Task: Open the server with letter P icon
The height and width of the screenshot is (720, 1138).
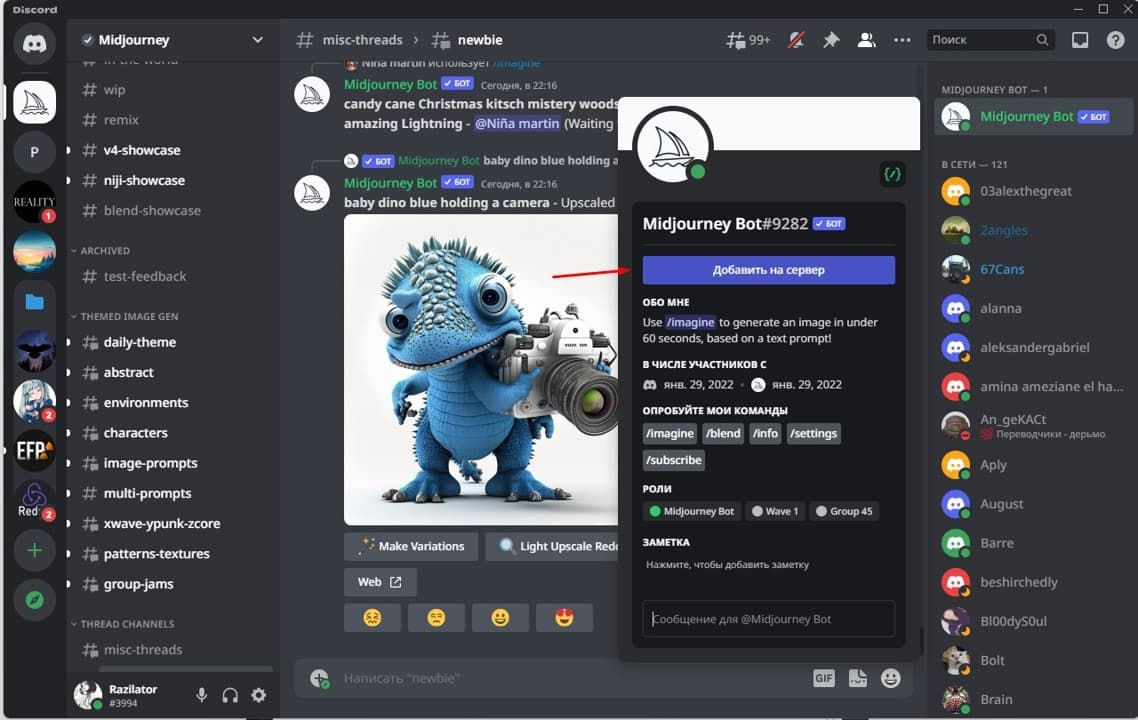Action: pyautogui.click(x=34, y=152)
